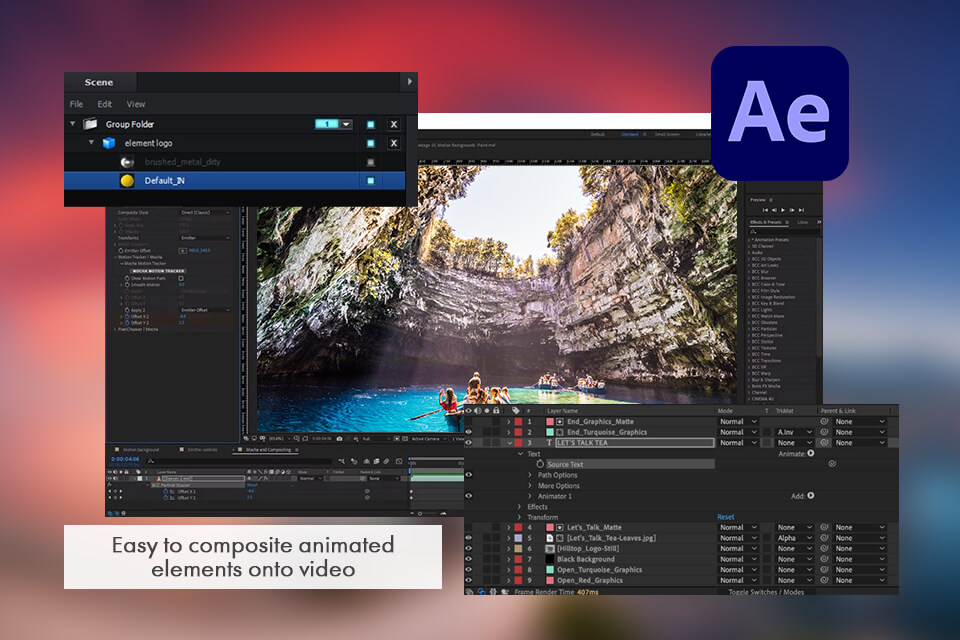Open the File menu in Scene panel
960x640 pixels.
[77, 104]
